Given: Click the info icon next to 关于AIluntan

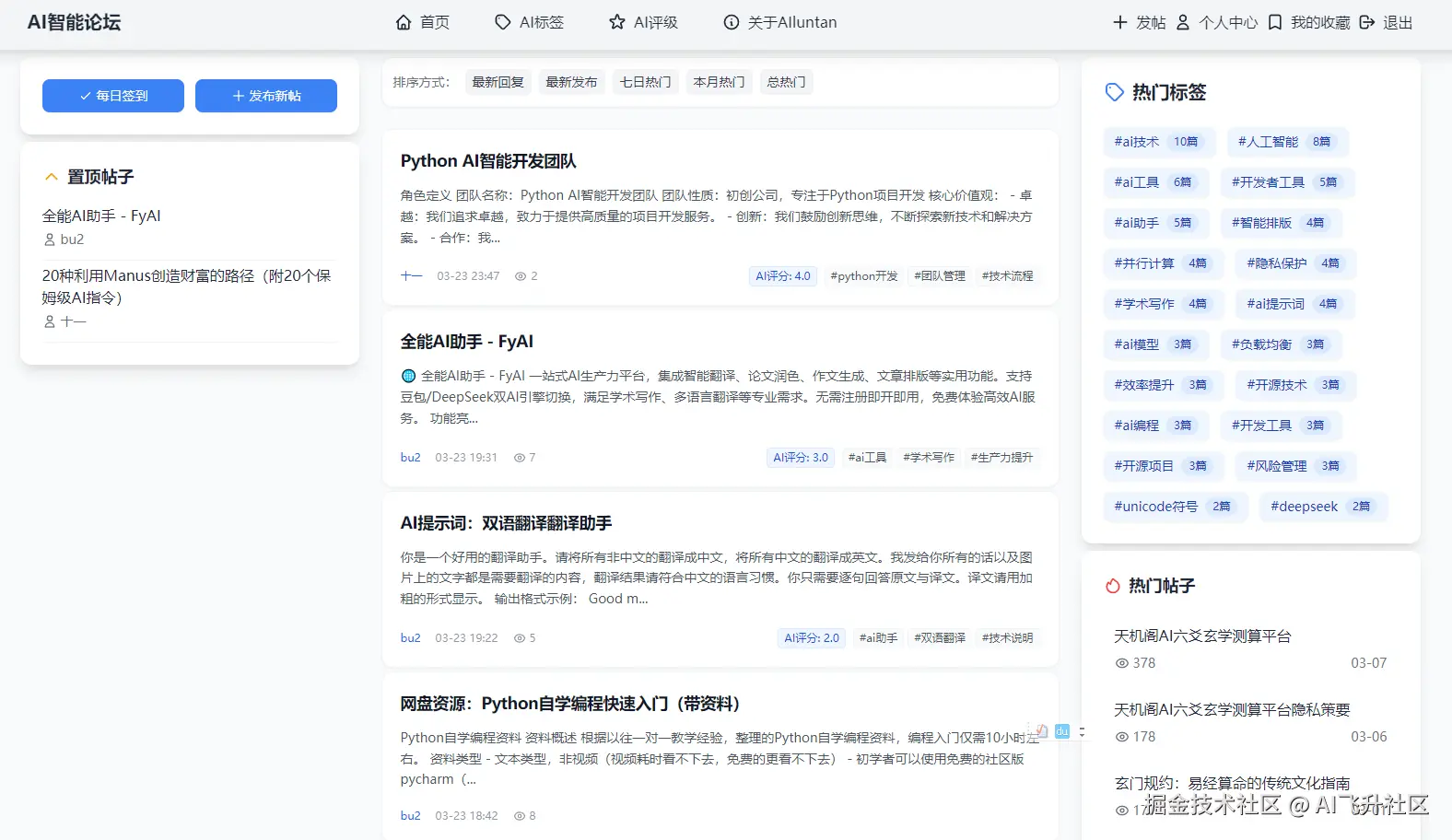Looking at the screenshot, I should [x=731, y=22].
